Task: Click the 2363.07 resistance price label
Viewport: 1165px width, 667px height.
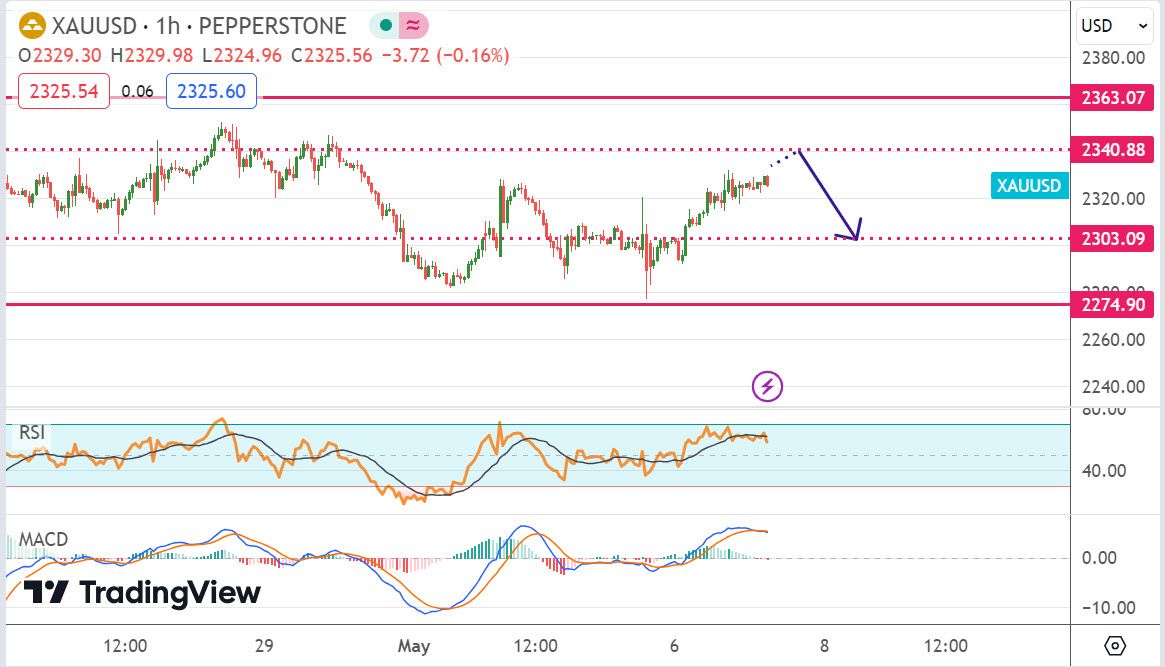Action: click(x=1113, y=98)
